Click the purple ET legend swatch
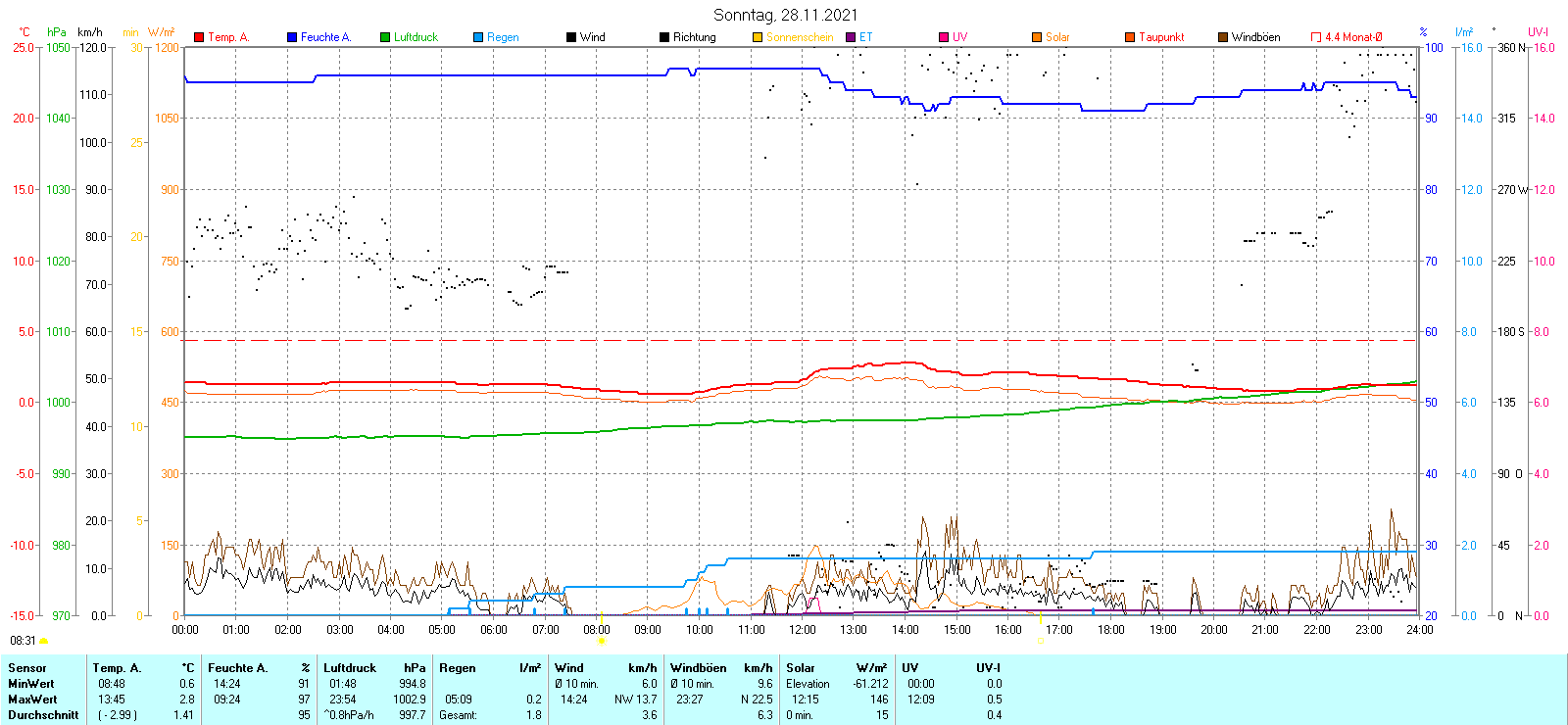This screenshot has width=1568, height=725. coord(851,37)
